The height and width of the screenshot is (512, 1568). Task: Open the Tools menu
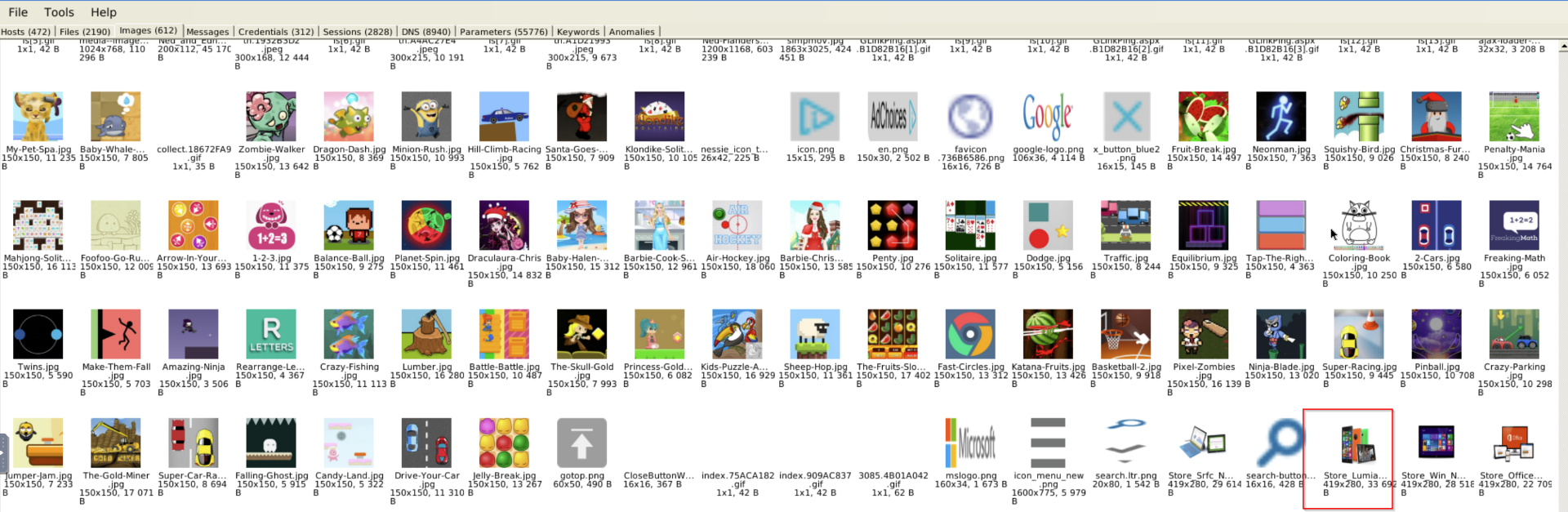59,12
